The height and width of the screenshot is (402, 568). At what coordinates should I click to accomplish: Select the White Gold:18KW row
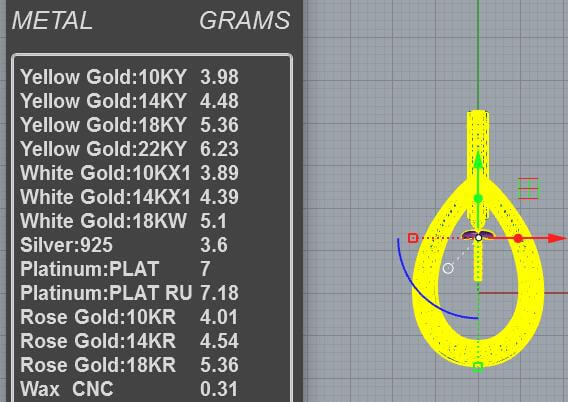(124, 221)
